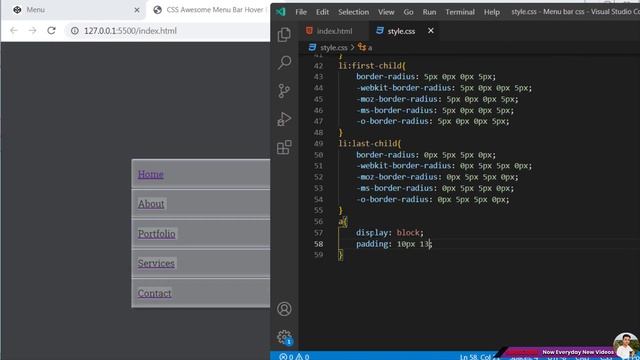This screenshot has width=640, height=360.
Task: Switch to CSS Awesome Menu Bar Hover tab
Action: [214, 10]
